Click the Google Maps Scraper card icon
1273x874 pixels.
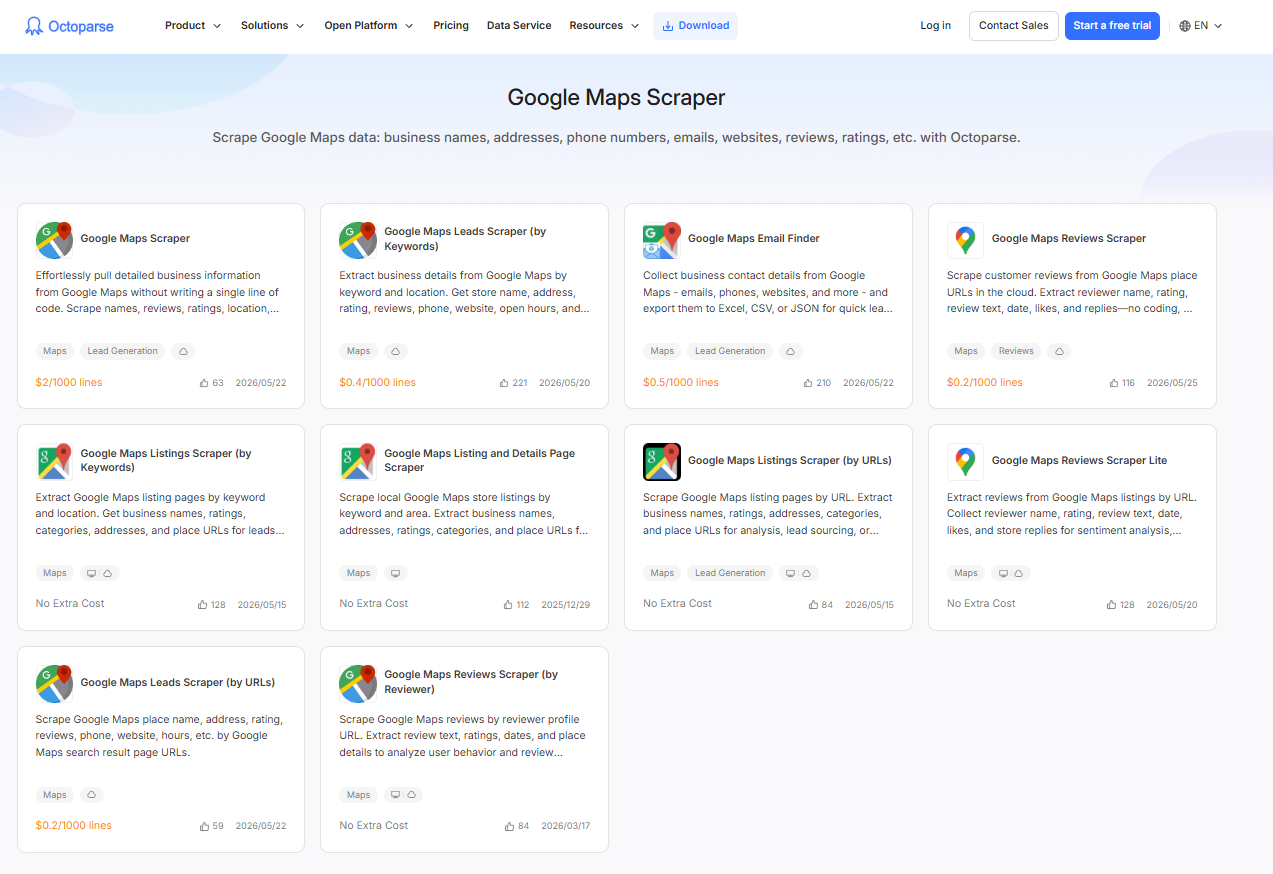coord(54,240)
